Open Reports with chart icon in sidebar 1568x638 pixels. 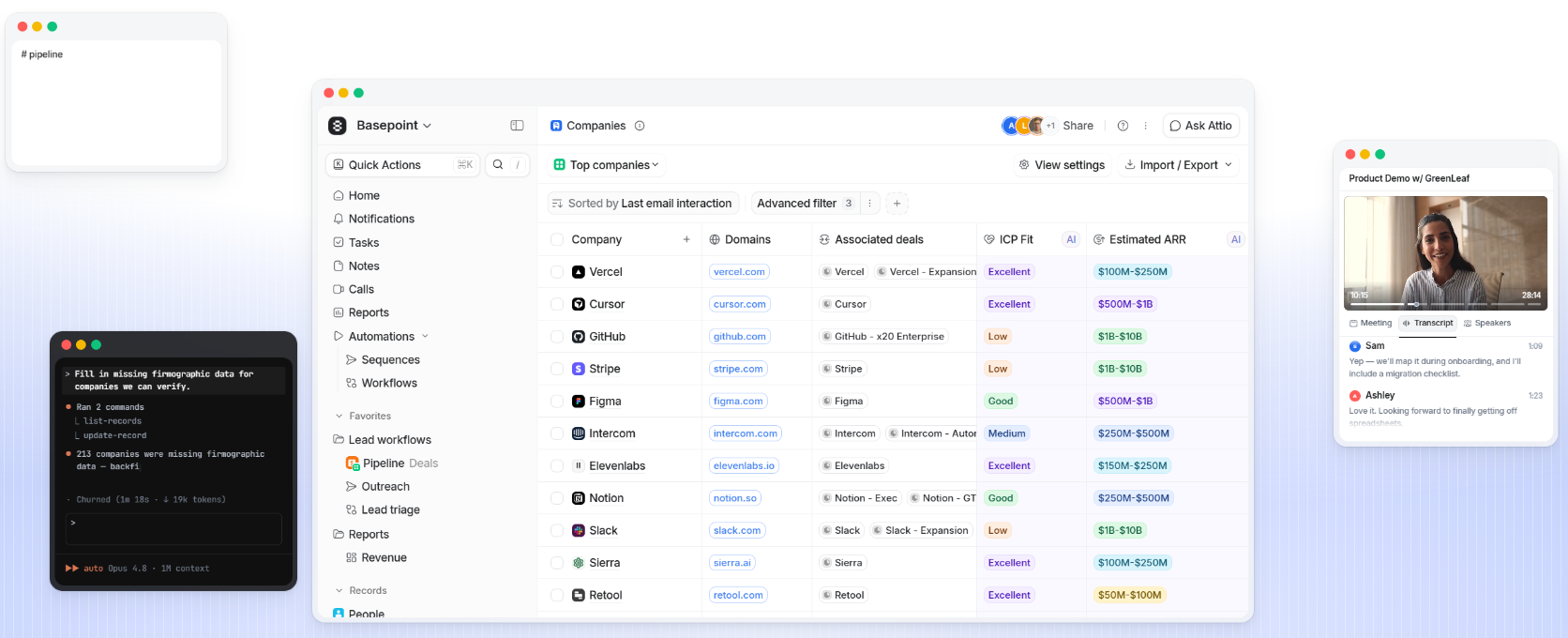coord(361,312)
